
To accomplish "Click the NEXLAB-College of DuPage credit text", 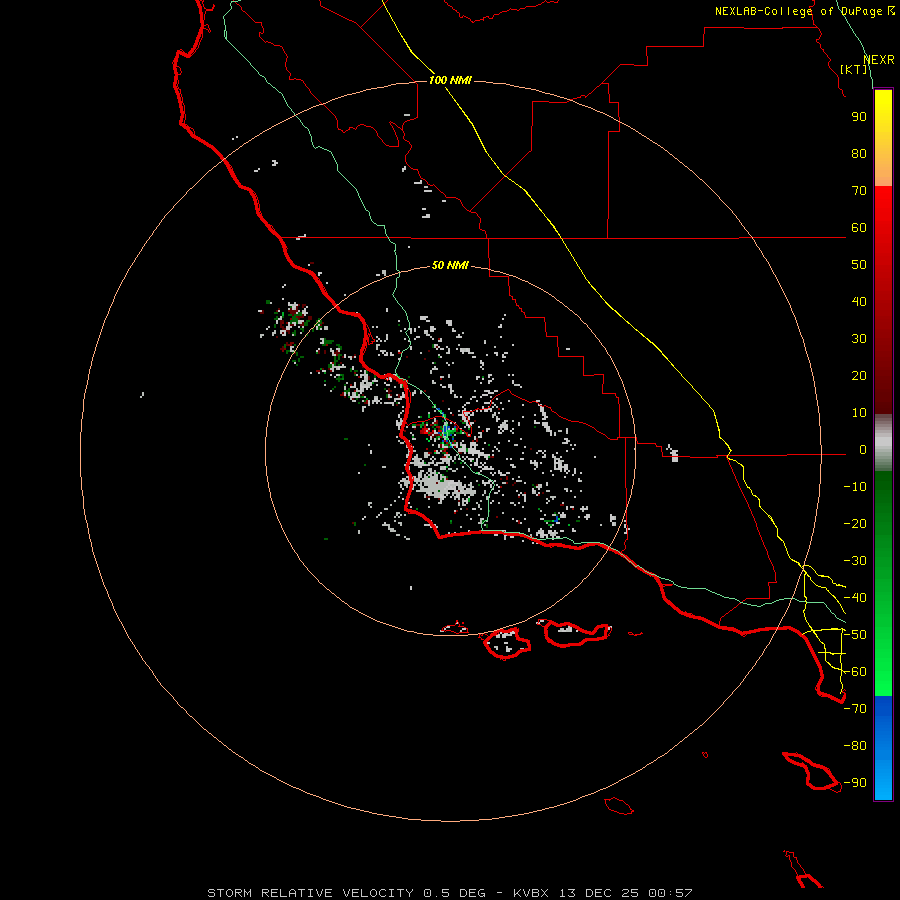I will (x=801, y=11).
